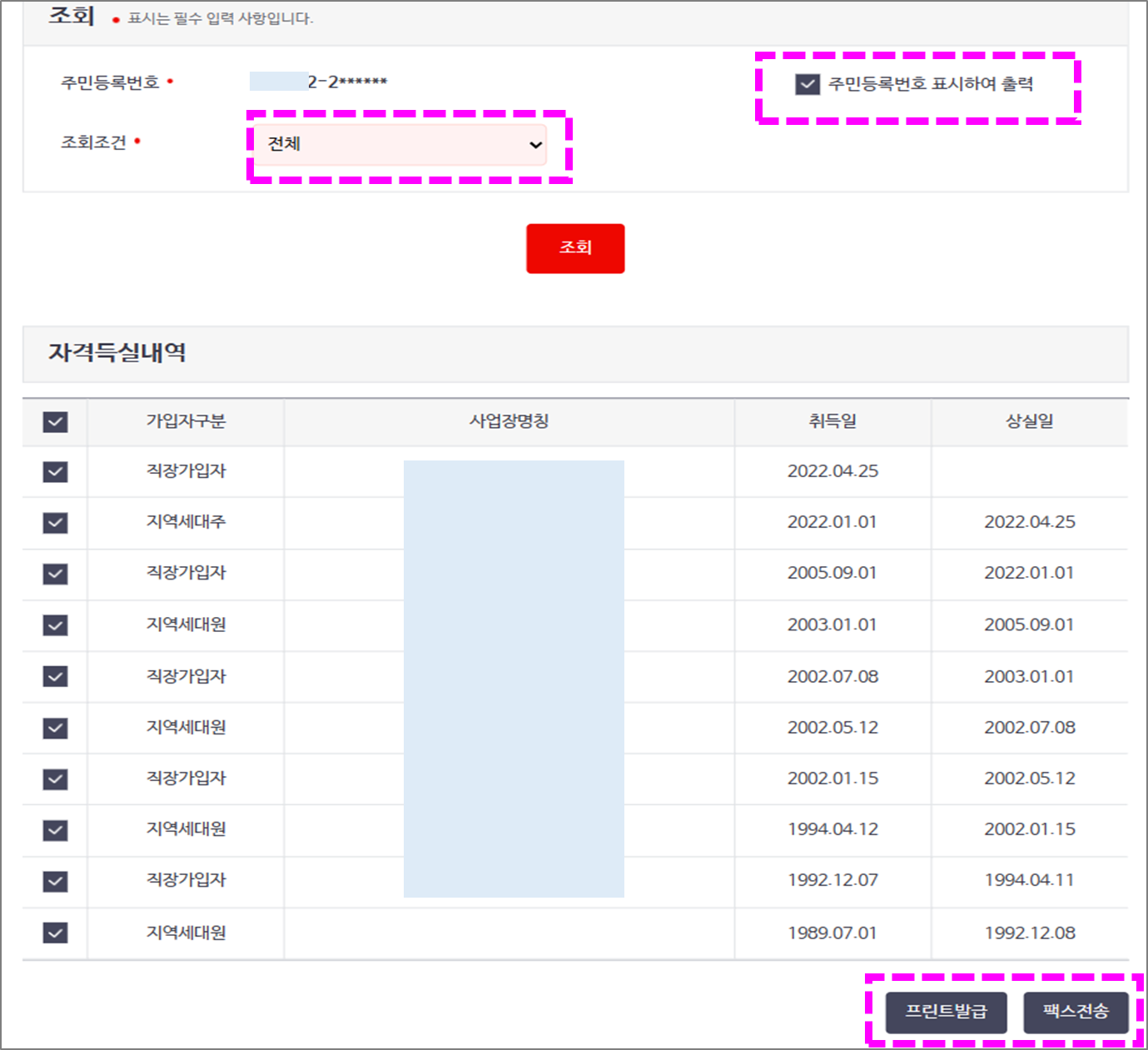
Task: Uncheck the 직장가입자 row acquired 2005.09.01
Action: point(54,574)
